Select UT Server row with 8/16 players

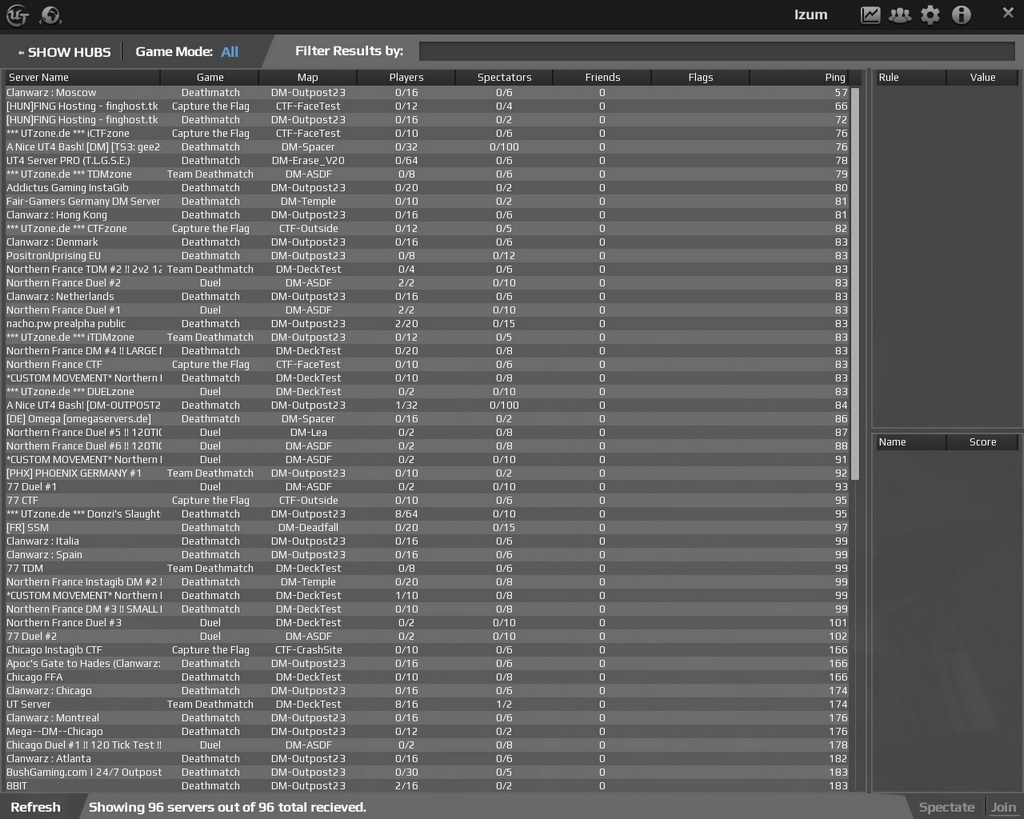tap(427, 705)
